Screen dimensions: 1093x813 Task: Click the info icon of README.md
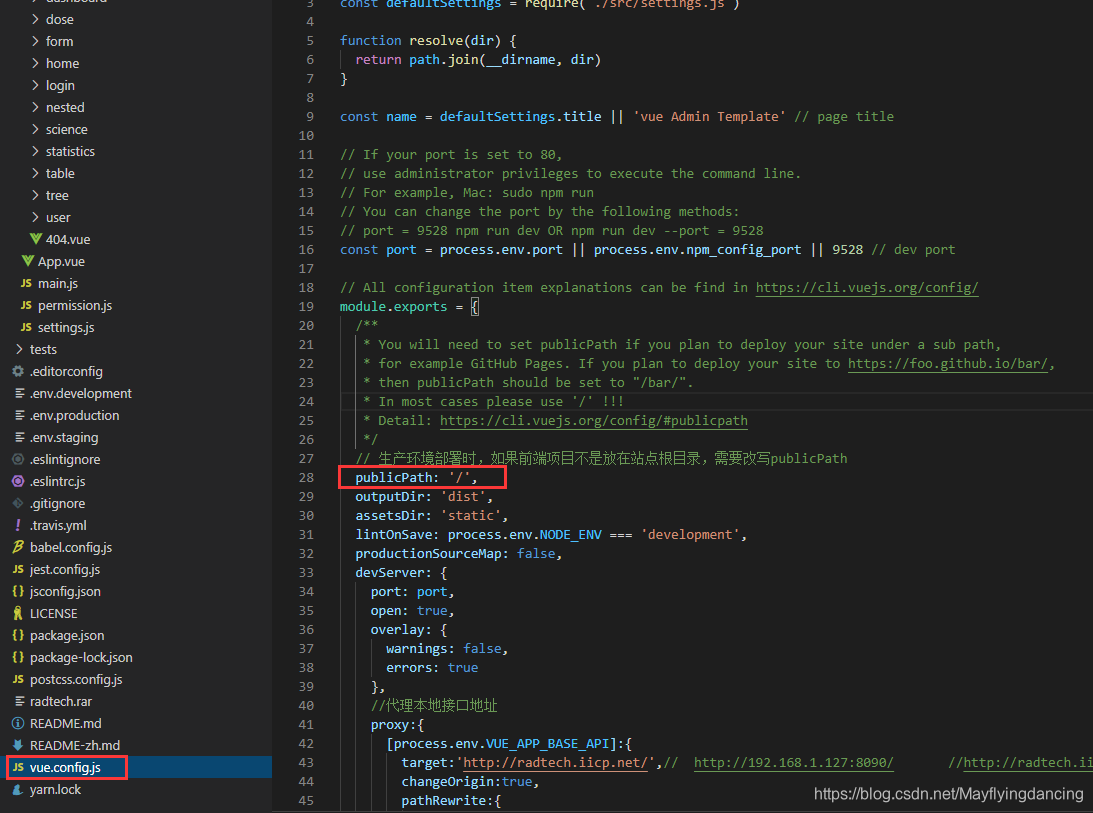point(18,724)
